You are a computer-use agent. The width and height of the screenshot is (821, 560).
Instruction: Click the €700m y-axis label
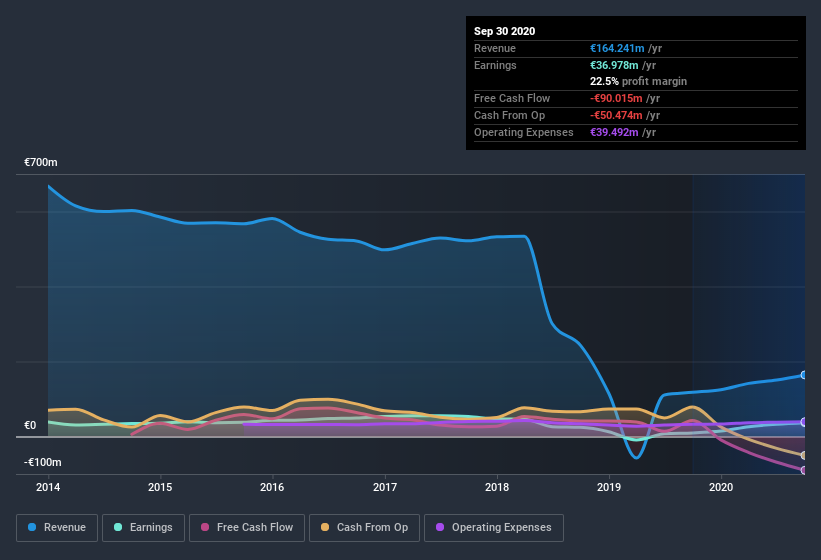click(41, 162)
